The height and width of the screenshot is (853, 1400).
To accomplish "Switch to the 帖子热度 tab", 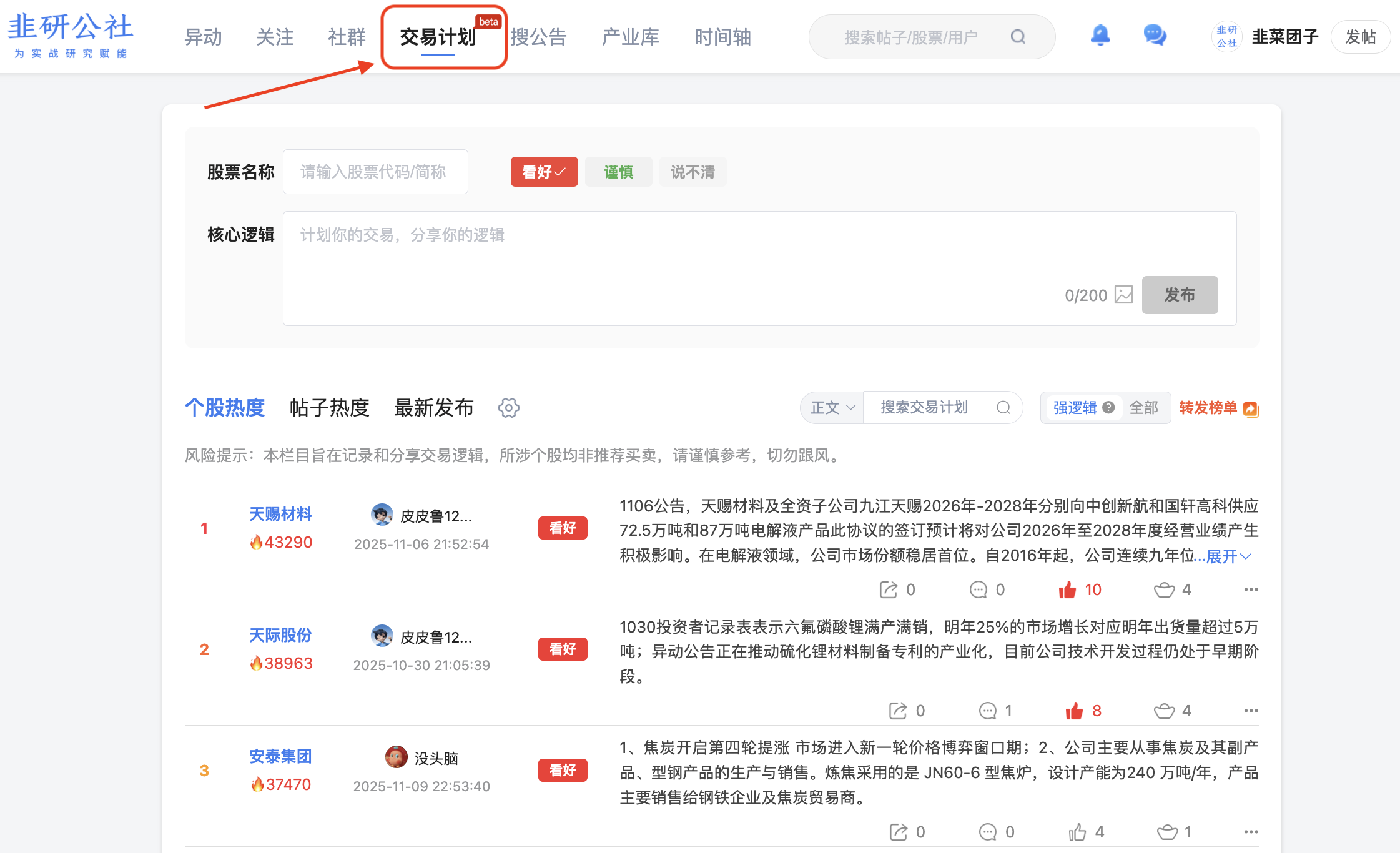I will coord(329,408).
